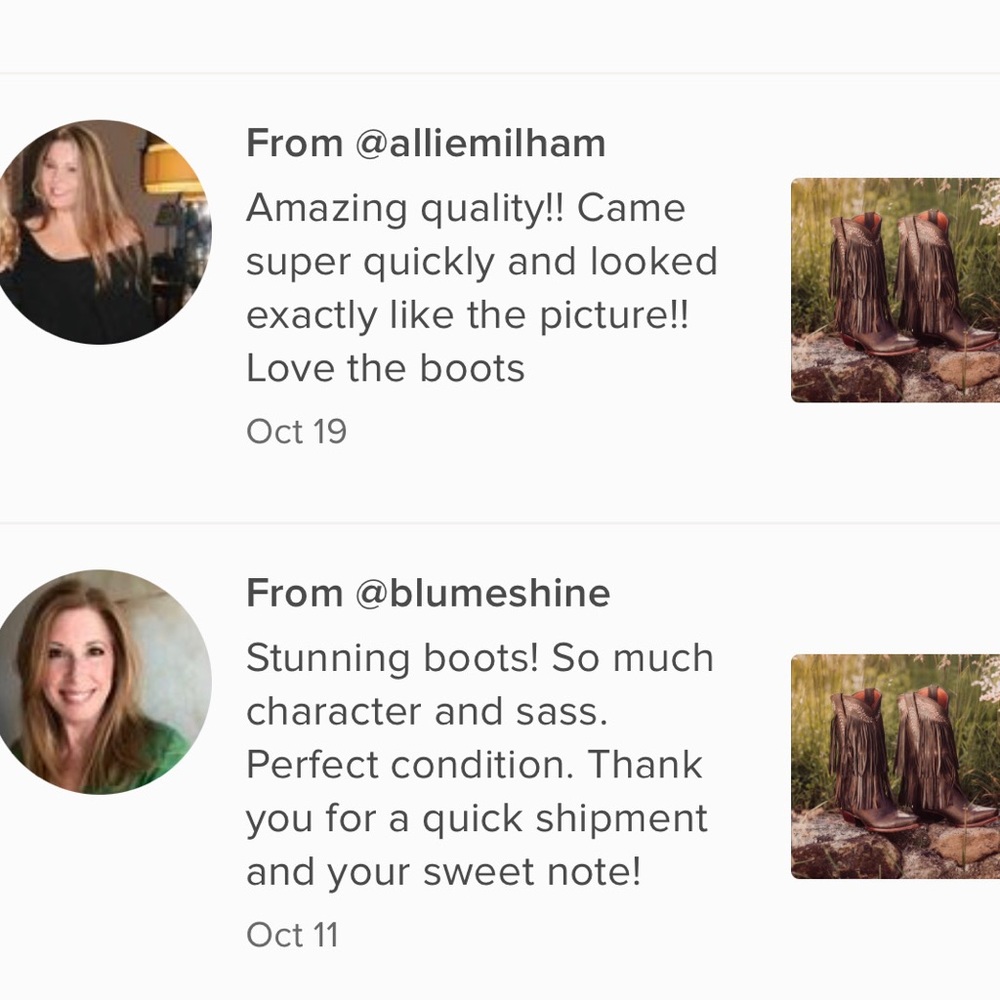Click the Oct 11 review date
Viewport: 1000px width, 1000px height.
293,935
